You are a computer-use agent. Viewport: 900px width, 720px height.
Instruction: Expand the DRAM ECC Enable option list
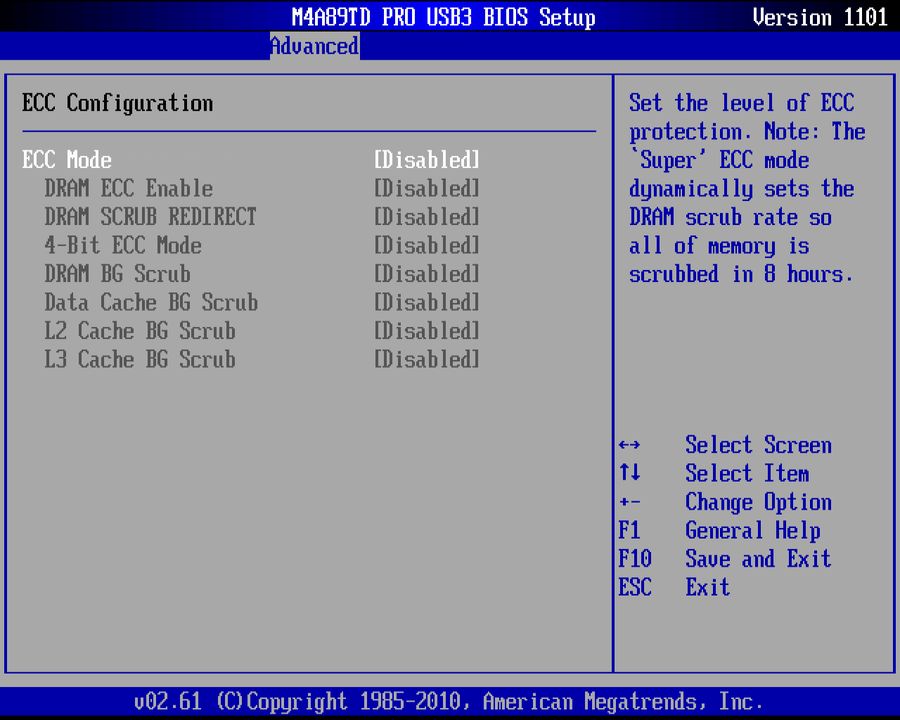tap(426, 188)
